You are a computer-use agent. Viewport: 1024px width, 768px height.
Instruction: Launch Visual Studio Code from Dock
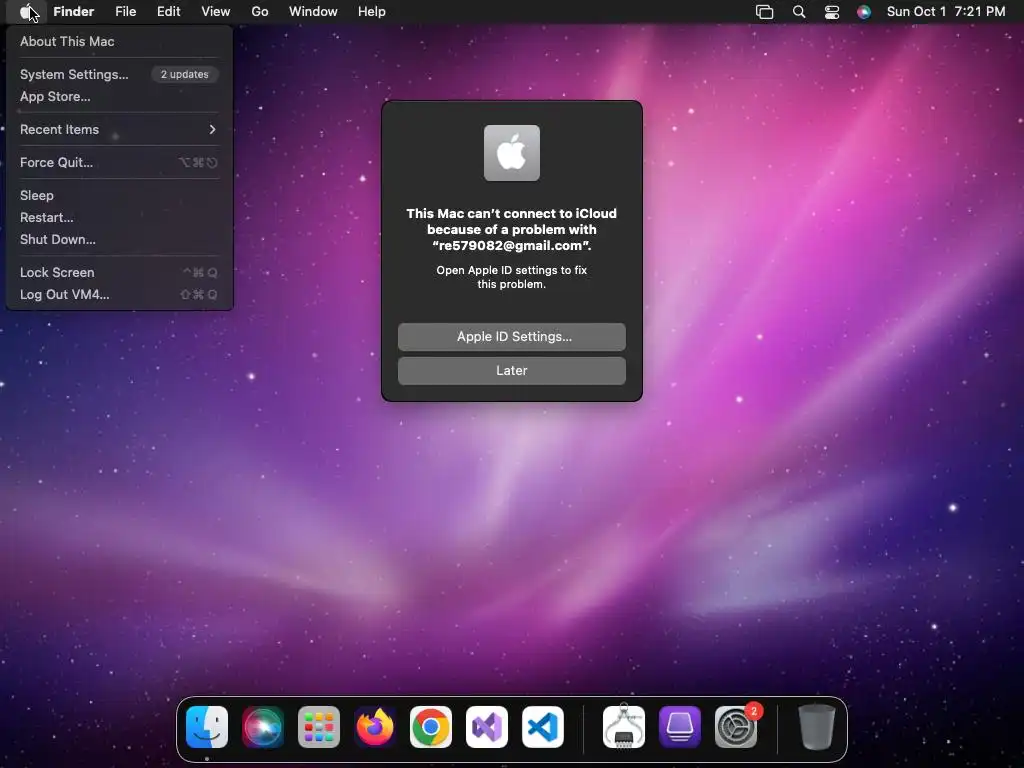click(543, 727)
